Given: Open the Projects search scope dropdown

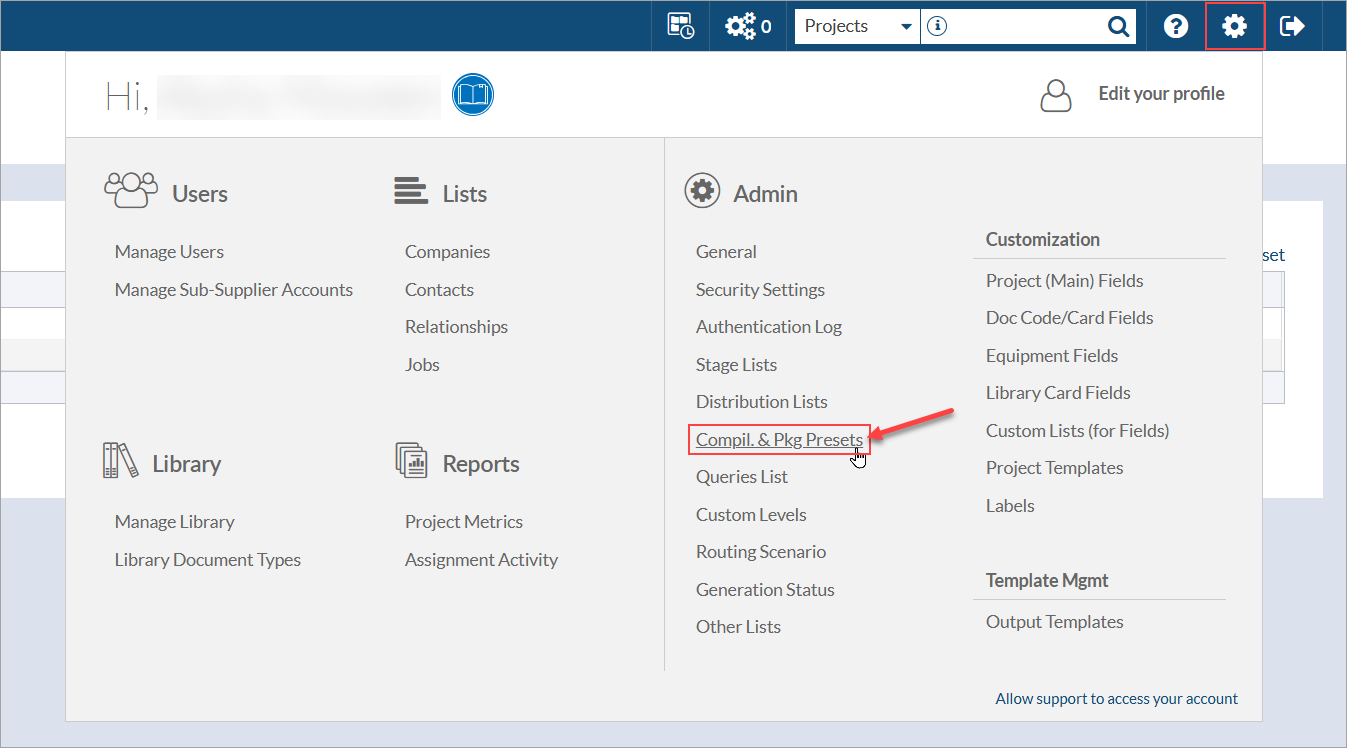Looking at the screenshot, I should [x=857, y=27].
